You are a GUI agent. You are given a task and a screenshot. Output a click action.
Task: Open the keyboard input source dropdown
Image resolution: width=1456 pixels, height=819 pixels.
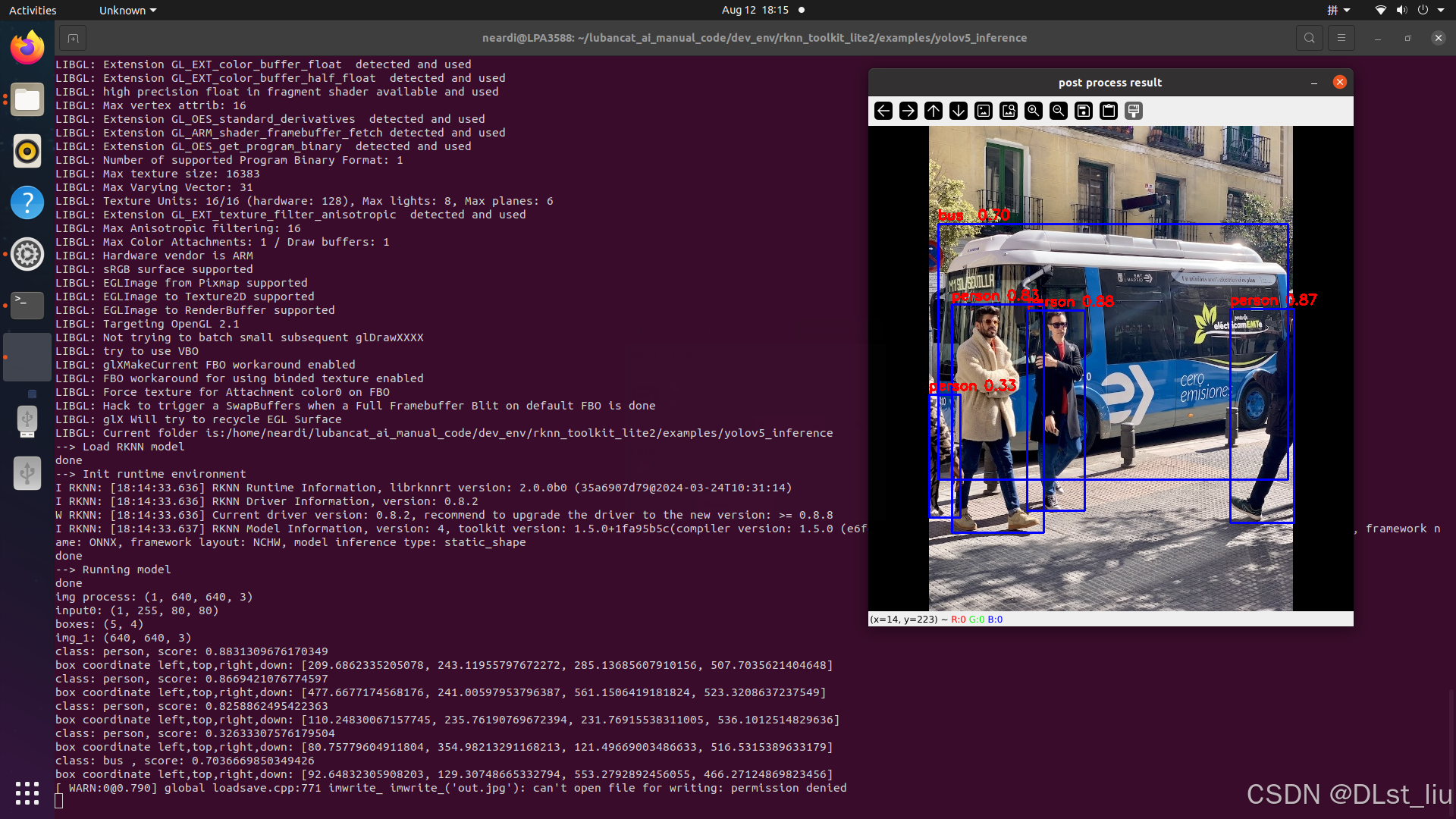[x=1338, y=11]
